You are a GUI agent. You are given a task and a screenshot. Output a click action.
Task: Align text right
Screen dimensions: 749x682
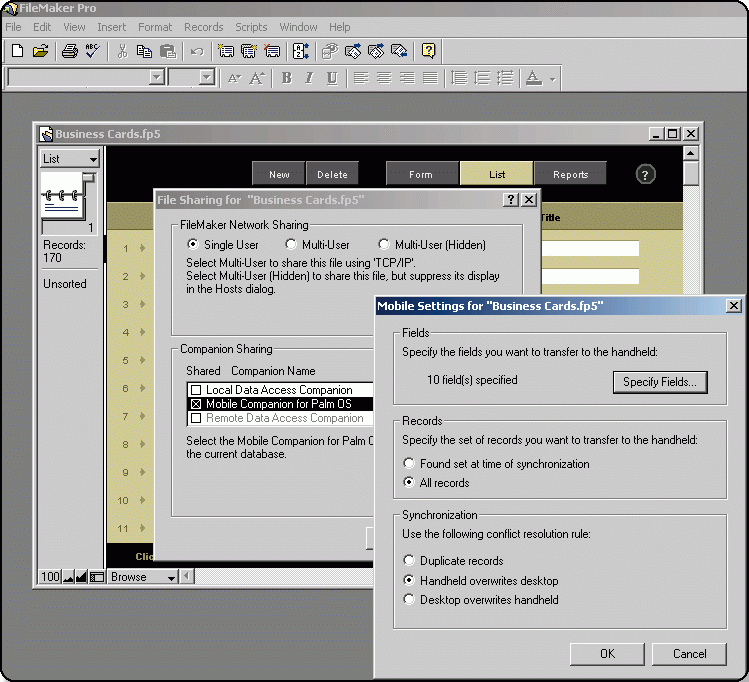[407, 78]
